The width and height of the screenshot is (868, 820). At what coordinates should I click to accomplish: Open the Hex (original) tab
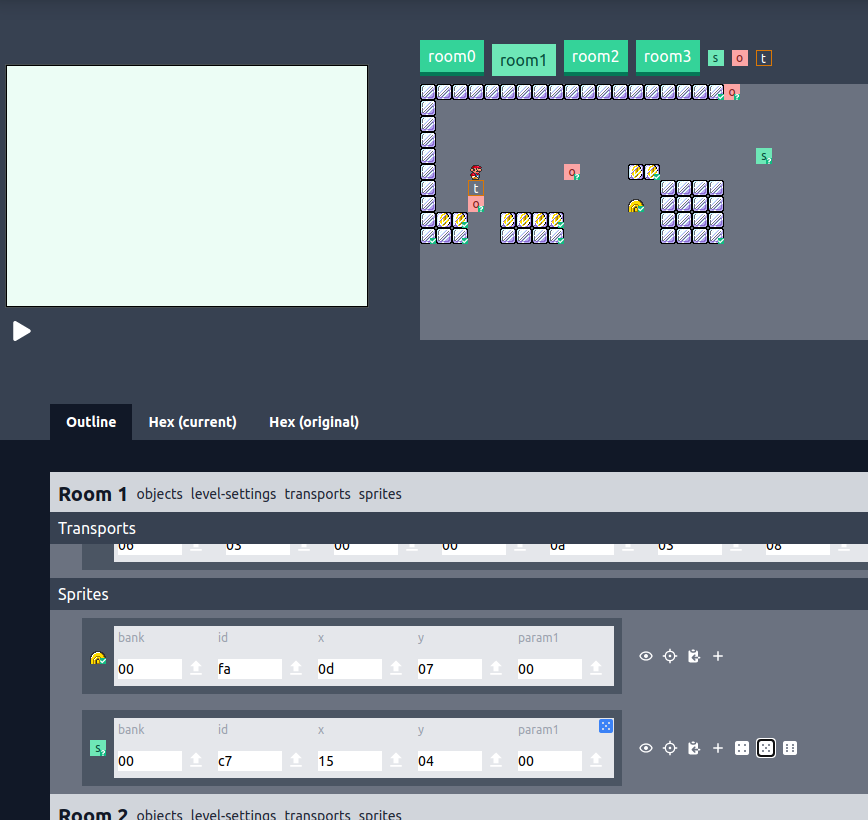(x=314, y=422)
